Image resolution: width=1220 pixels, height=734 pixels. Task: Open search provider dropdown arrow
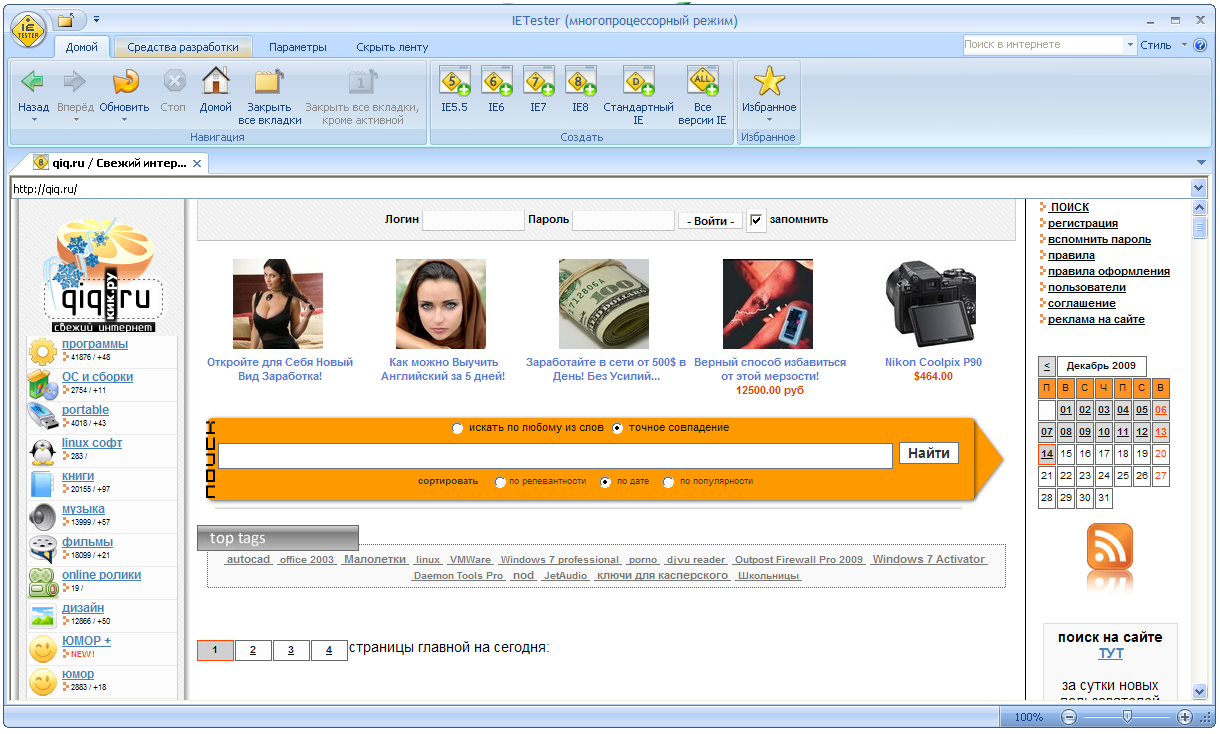coord(1131,45)
